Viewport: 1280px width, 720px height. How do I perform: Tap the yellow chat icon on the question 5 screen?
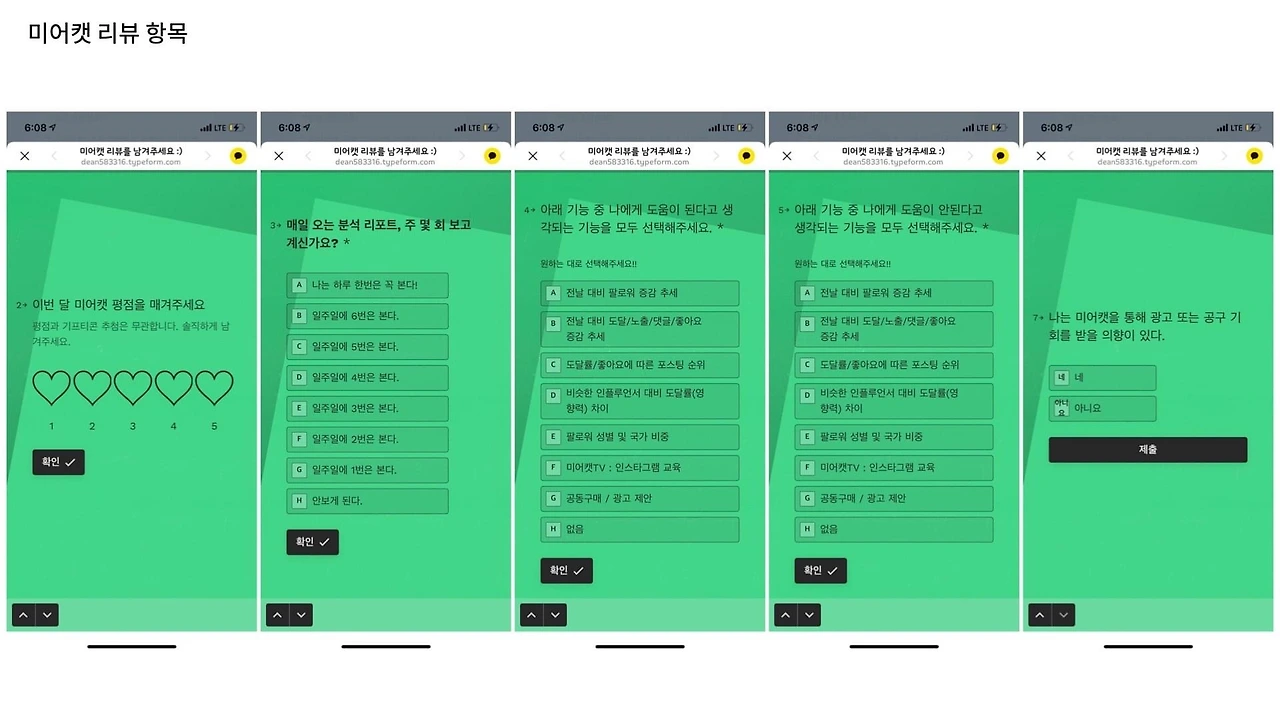(x=1000, y=156)
